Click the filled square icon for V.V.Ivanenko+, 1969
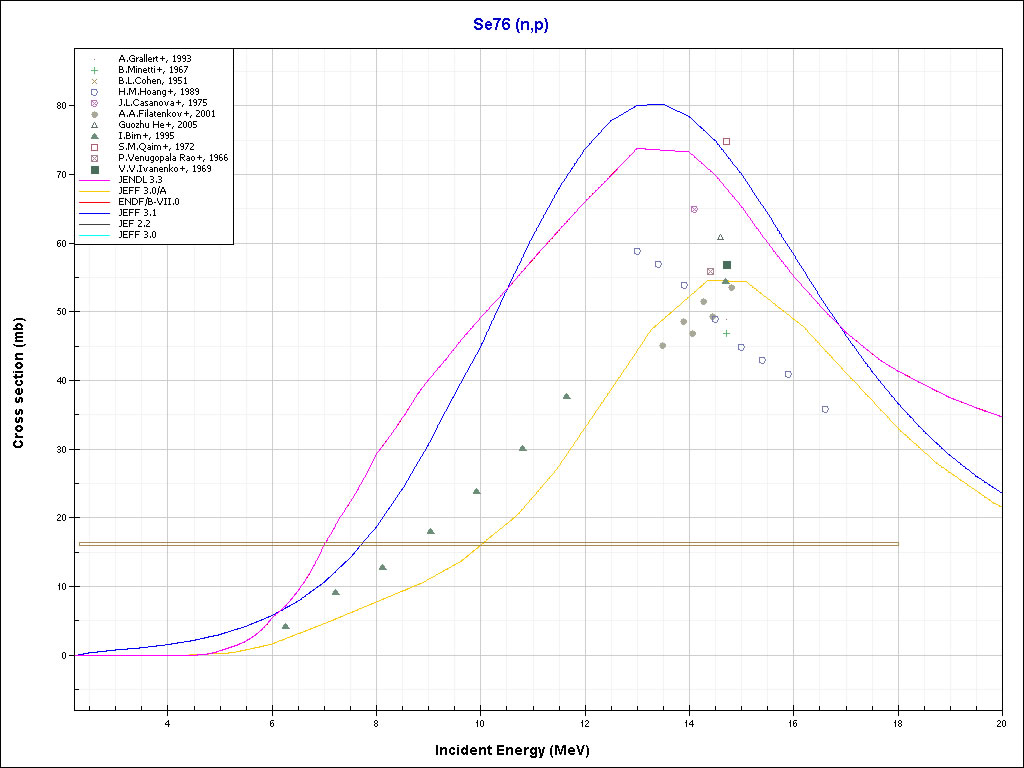Viewport: 1024px width, 768px height. (94, 169)
